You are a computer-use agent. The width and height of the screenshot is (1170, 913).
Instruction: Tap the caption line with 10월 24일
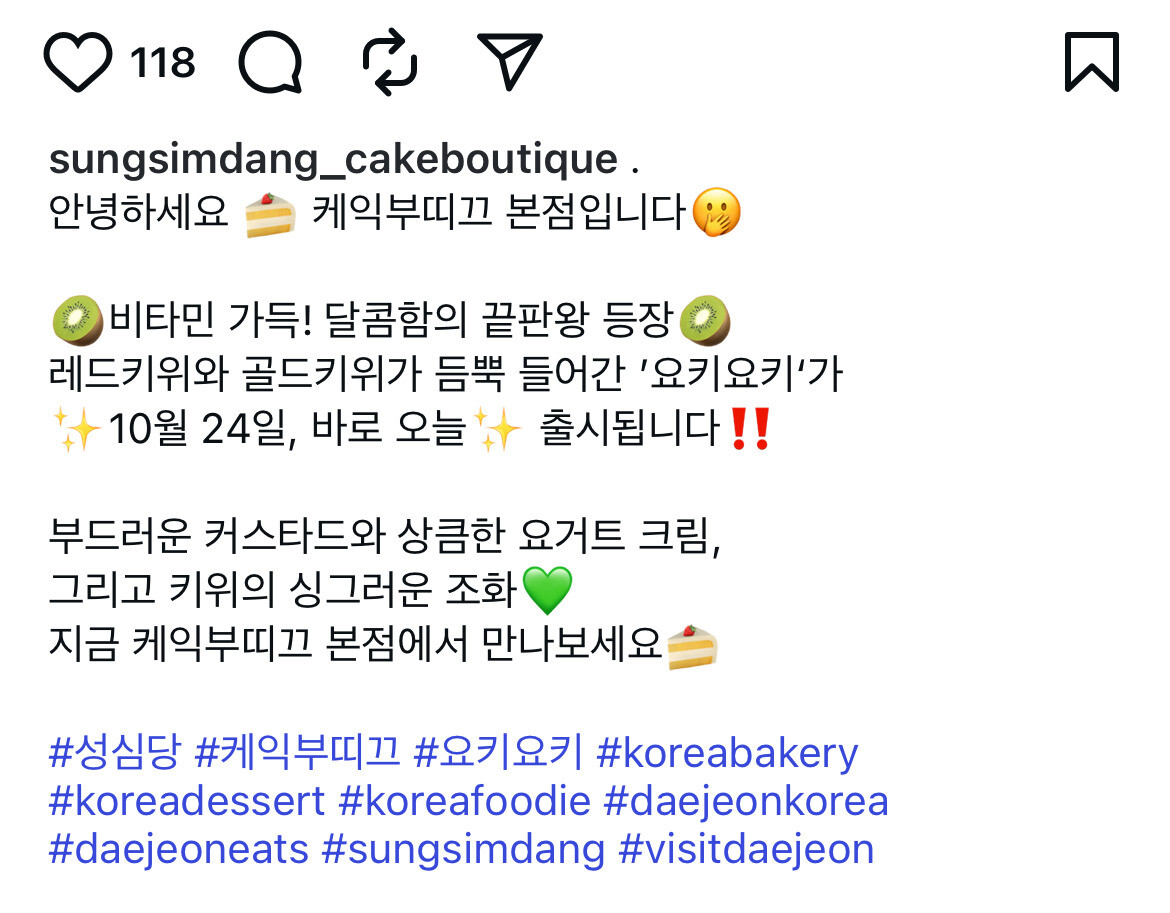(410, 429)
